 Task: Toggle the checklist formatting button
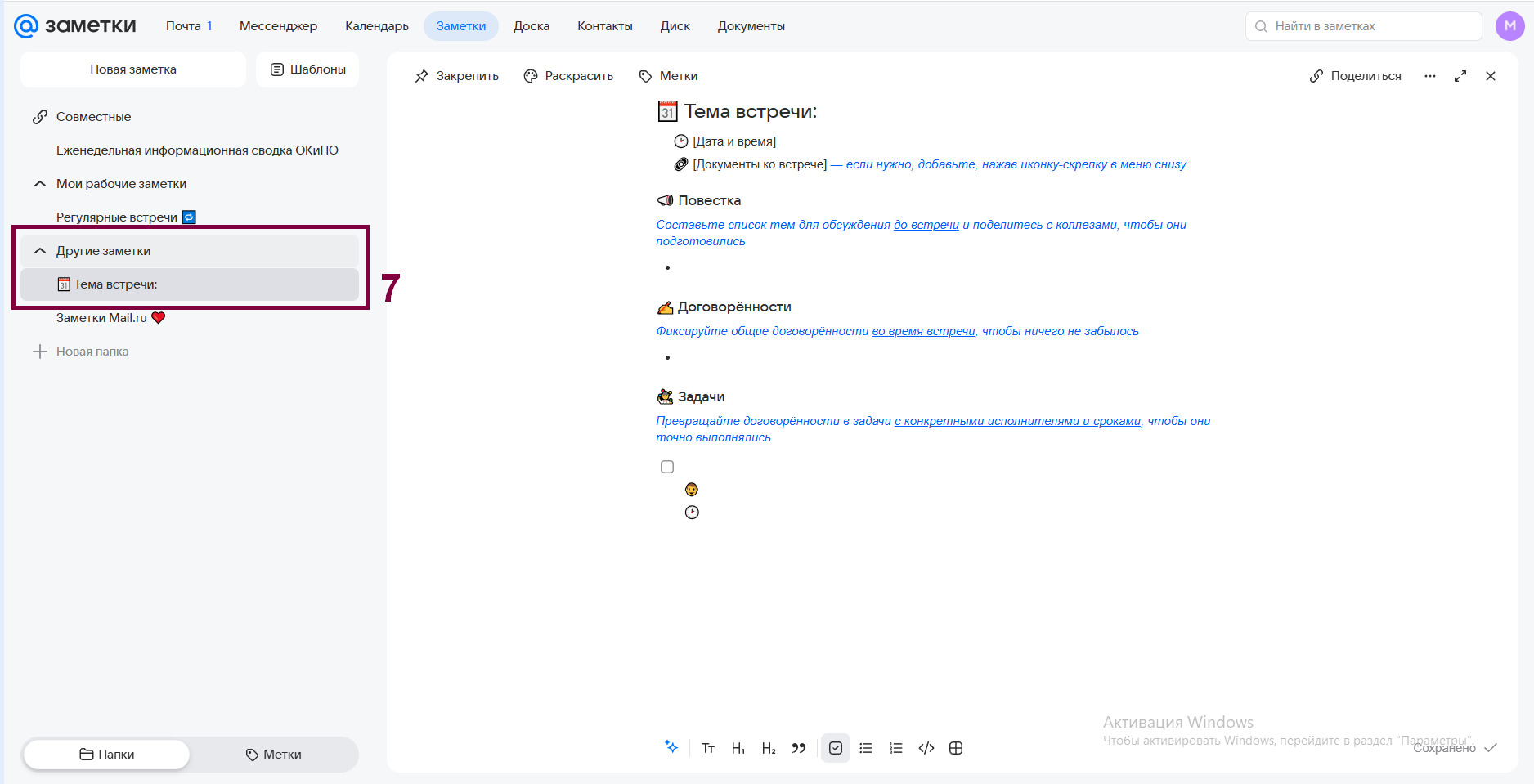pyautogui.click(x=836, y=748)
